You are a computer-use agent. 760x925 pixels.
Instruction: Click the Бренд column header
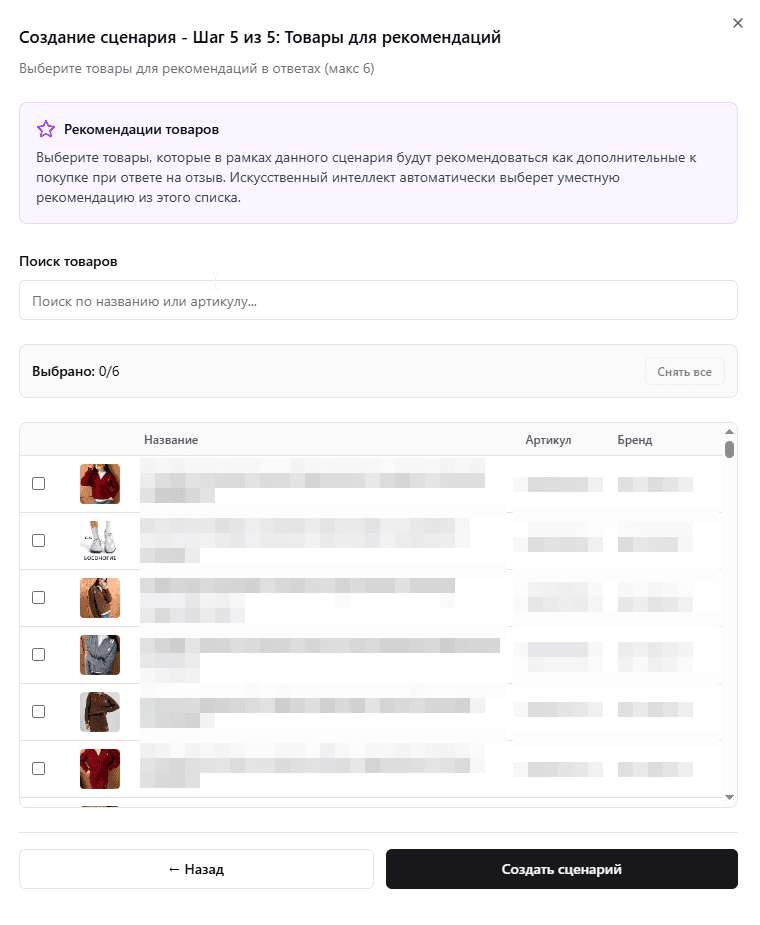pos(634,440)
